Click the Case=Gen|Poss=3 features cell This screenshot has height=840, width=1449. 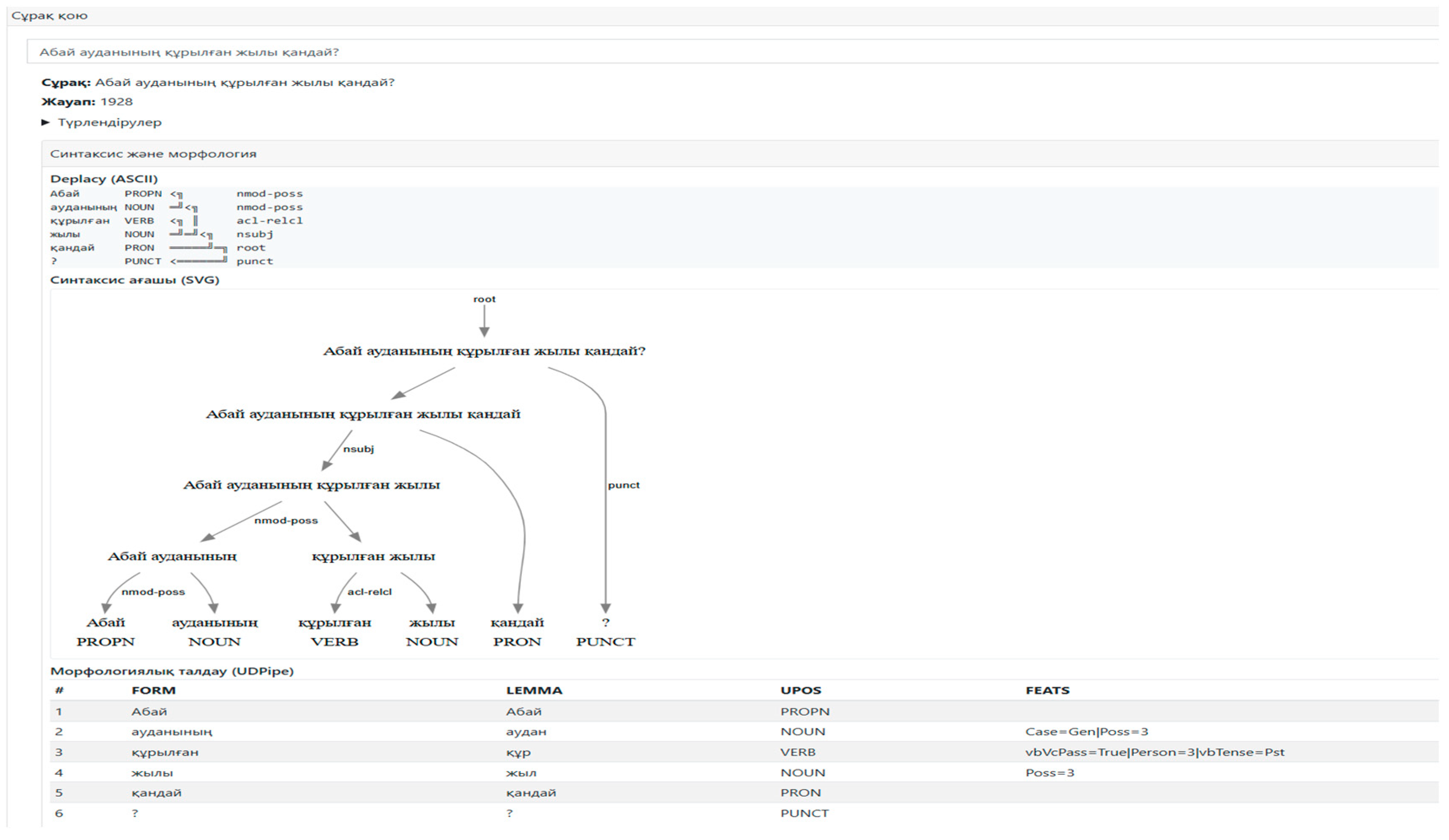tap(1086, 732)
